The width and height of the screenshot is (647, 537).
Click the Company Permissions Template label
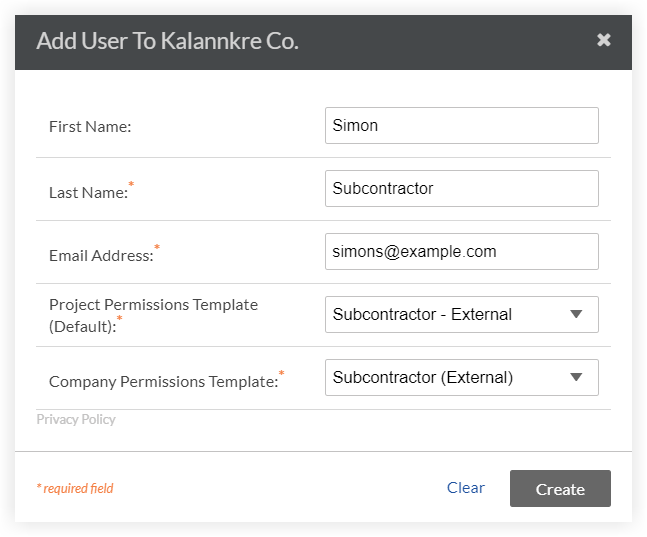coord(162,381)
